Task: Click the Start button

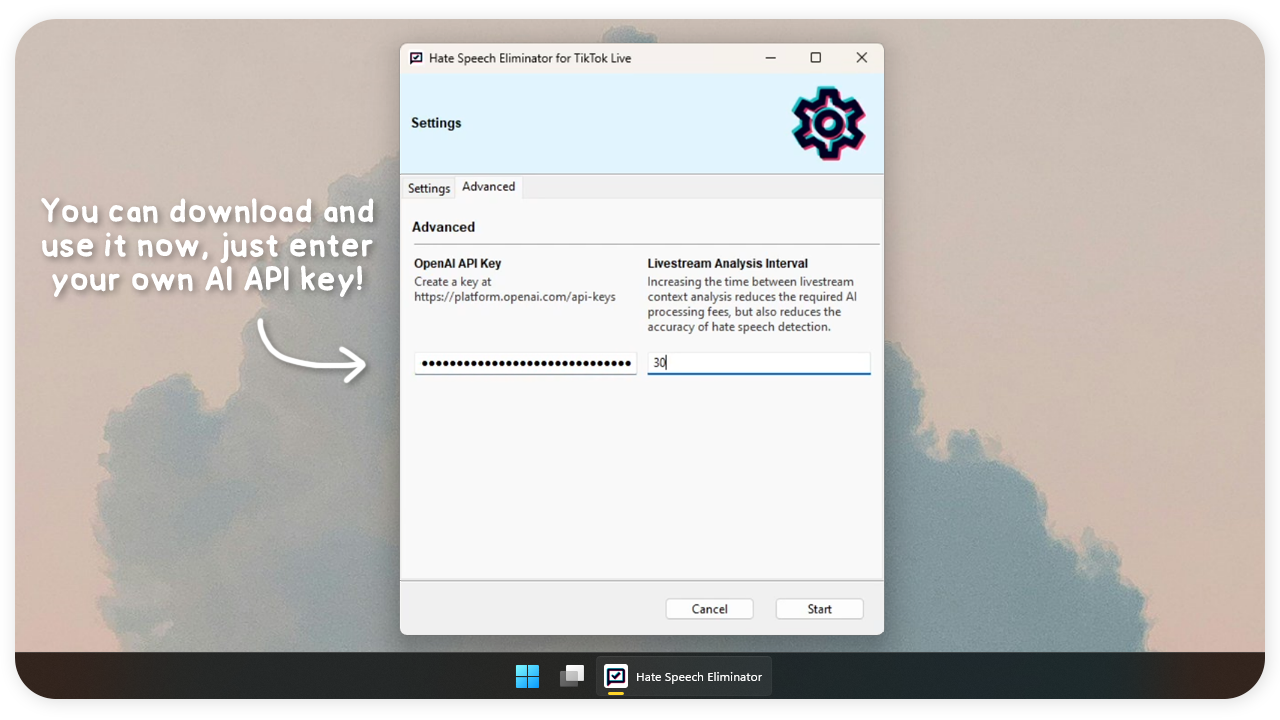Action: (x=820, y=609)
